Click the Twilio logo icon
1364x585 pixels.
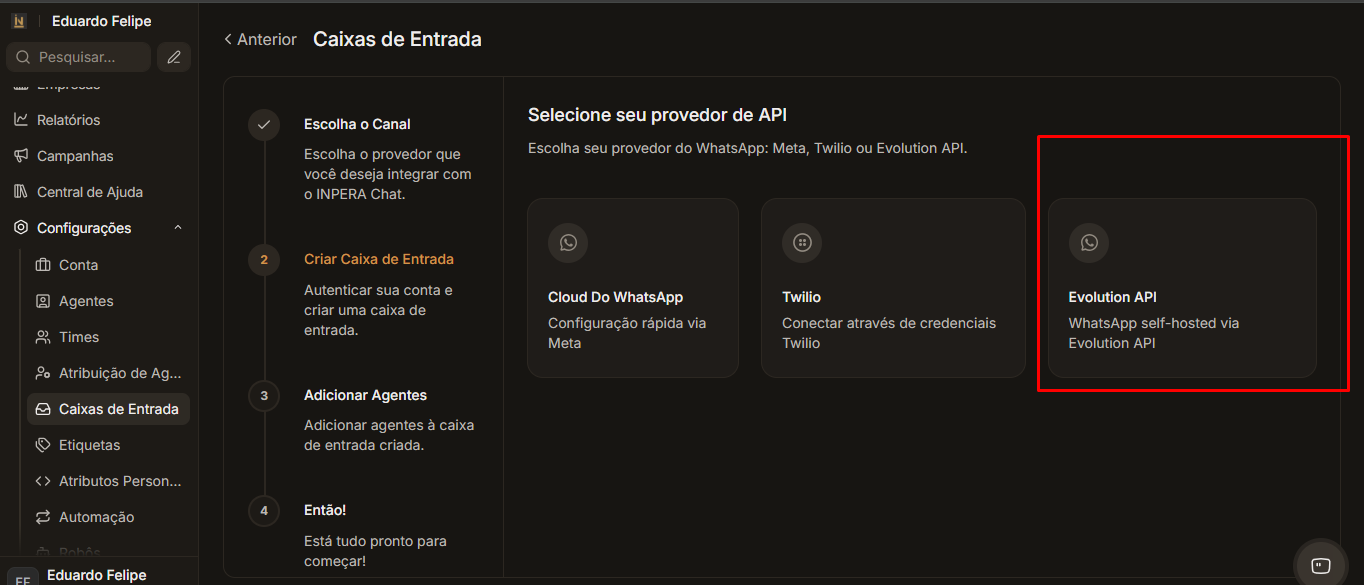(802, 242)
